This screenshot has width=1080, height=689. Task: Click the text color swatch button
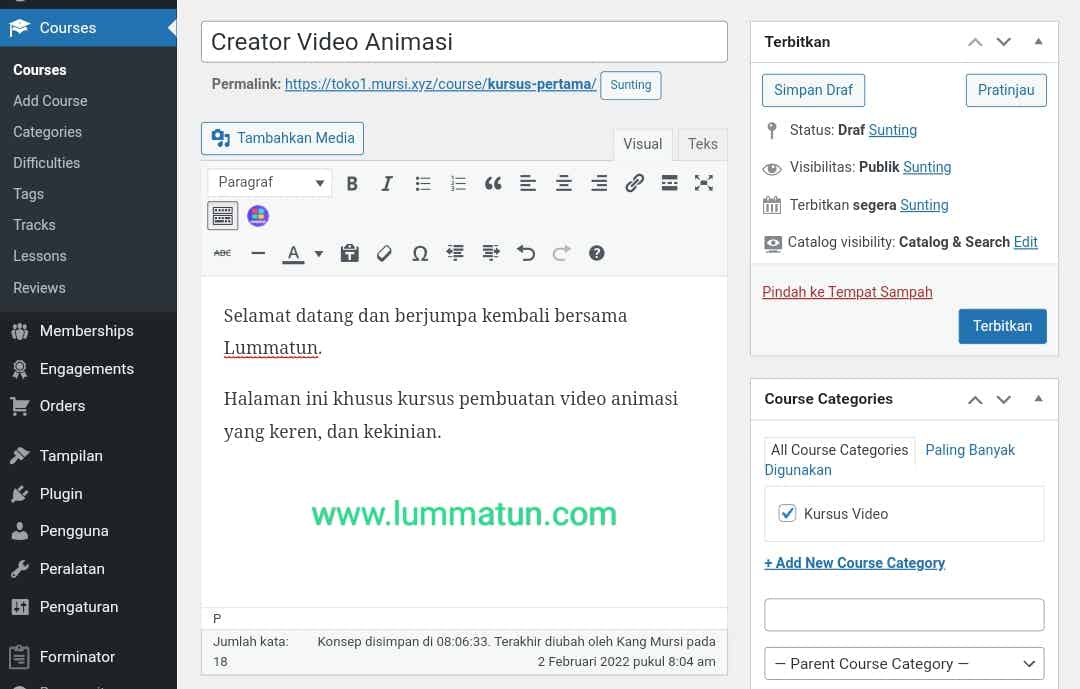293,253
